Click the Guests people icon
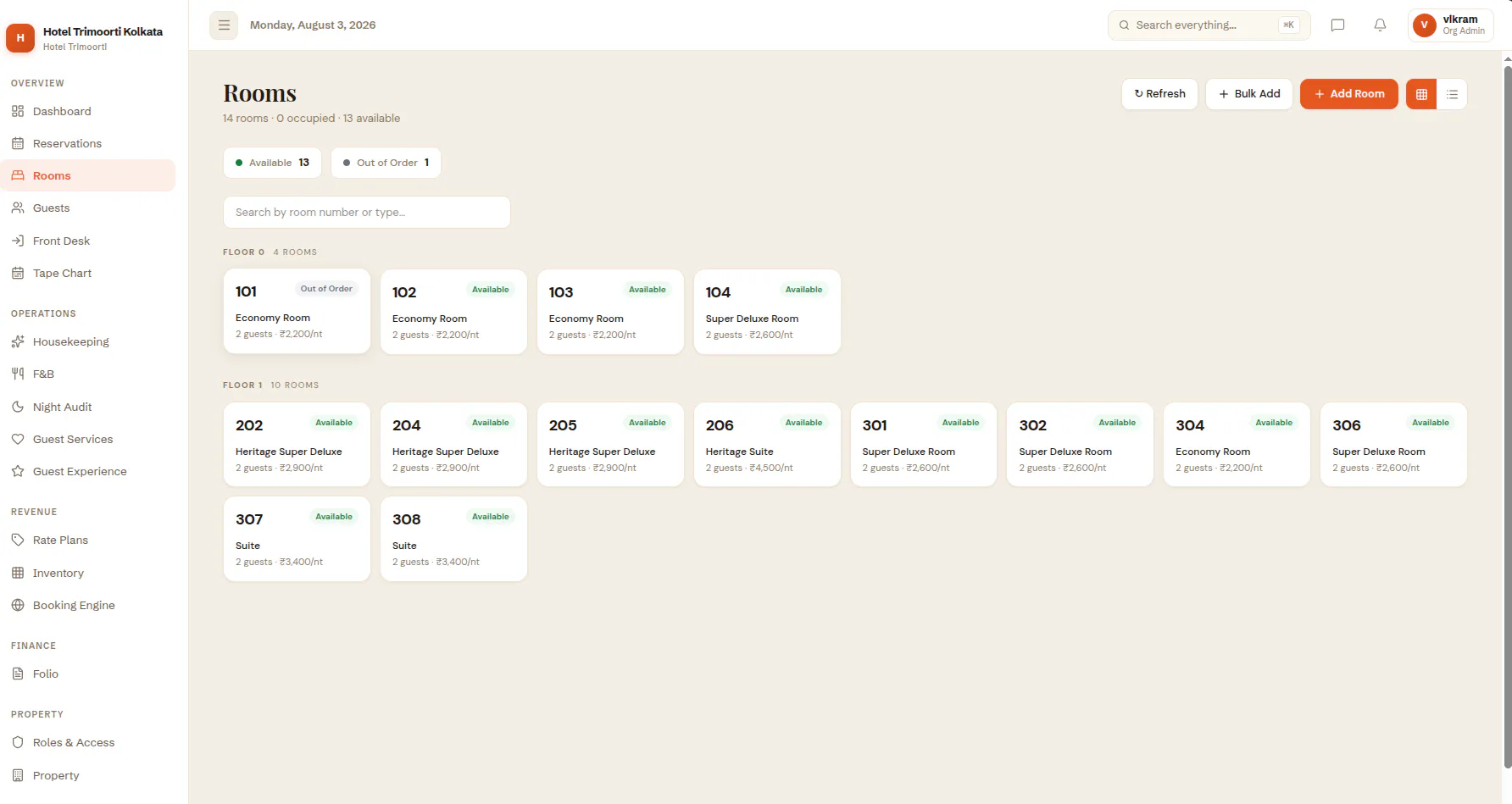This screenshot has height=804, width=1512. point(18,208)
